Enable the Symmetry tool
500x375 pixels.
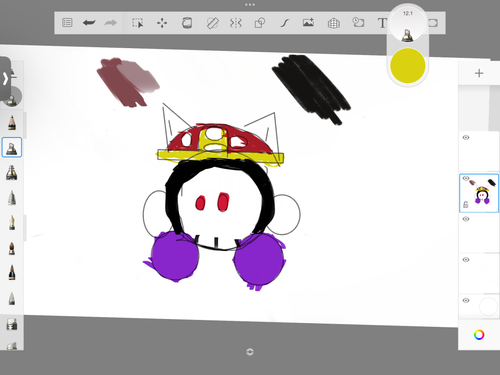235,23
